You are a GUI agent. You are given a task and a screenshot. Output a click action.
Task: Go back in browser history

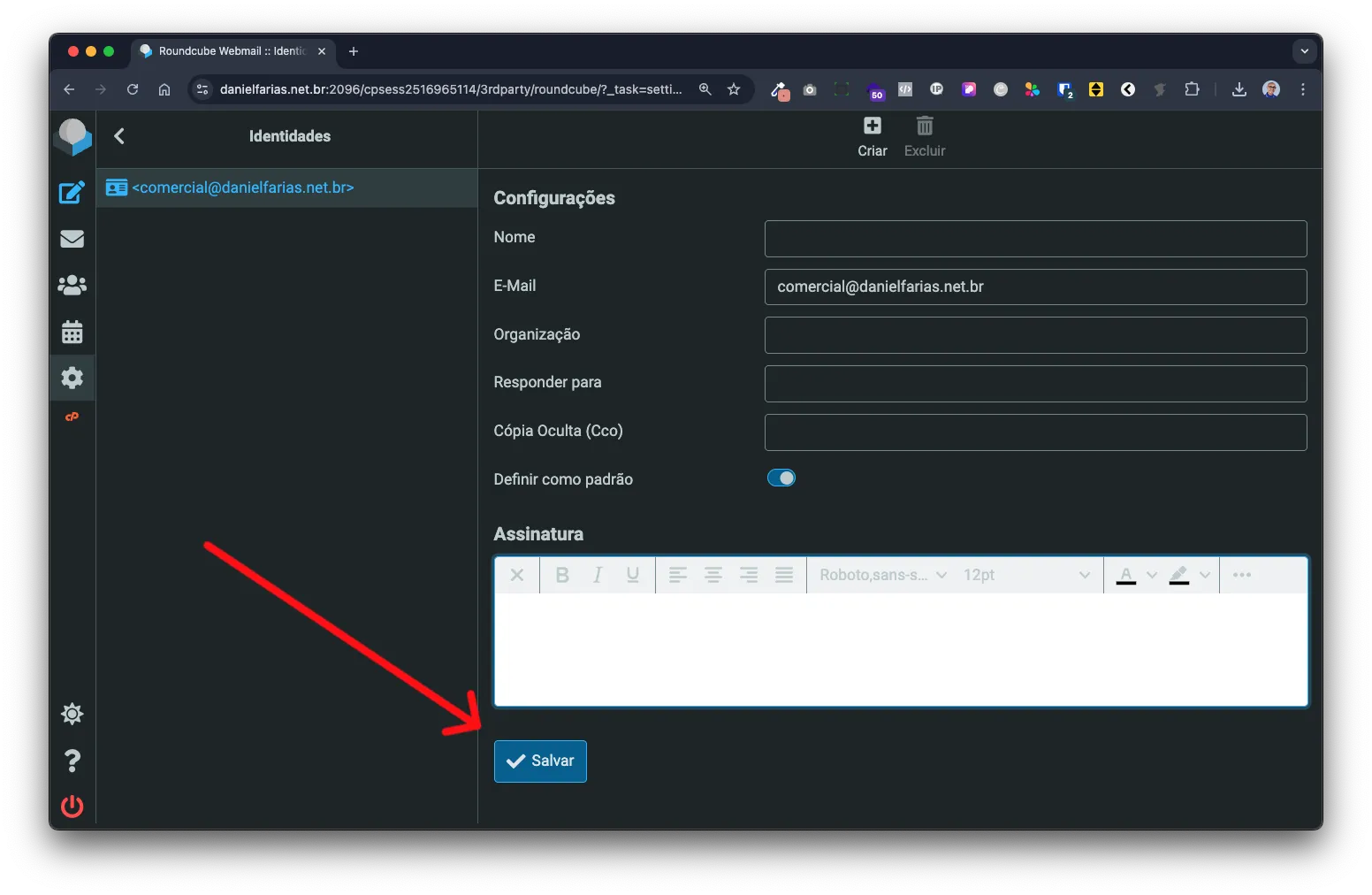click(69, 89)
